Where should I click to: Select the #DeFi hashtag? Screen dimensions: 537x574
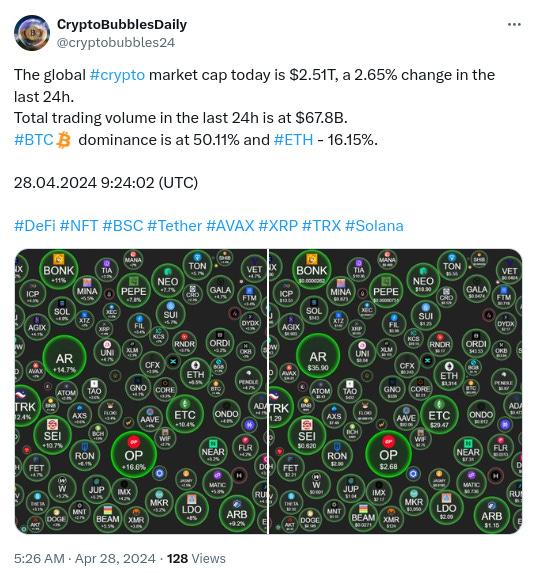(35, 226)
